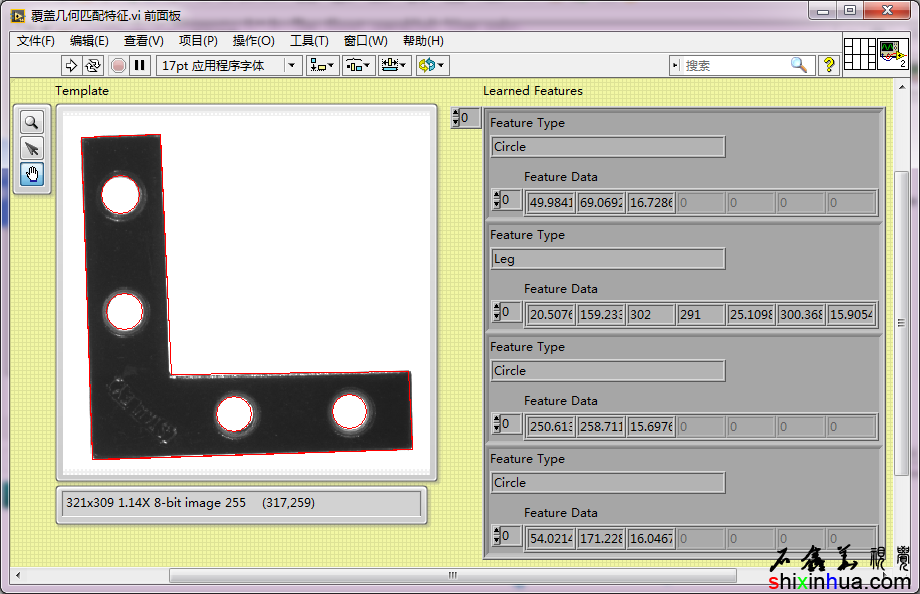Click the 搜索 search input field
The image size is (920, 594).
[735, 65]
